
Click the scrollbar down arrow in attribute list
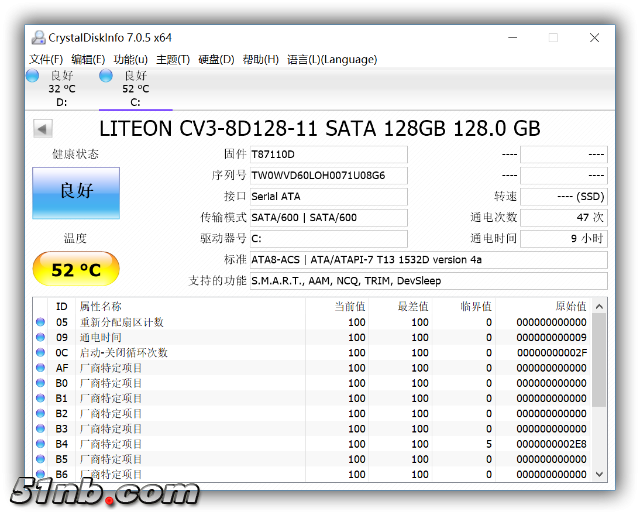(x=599, y=473)
